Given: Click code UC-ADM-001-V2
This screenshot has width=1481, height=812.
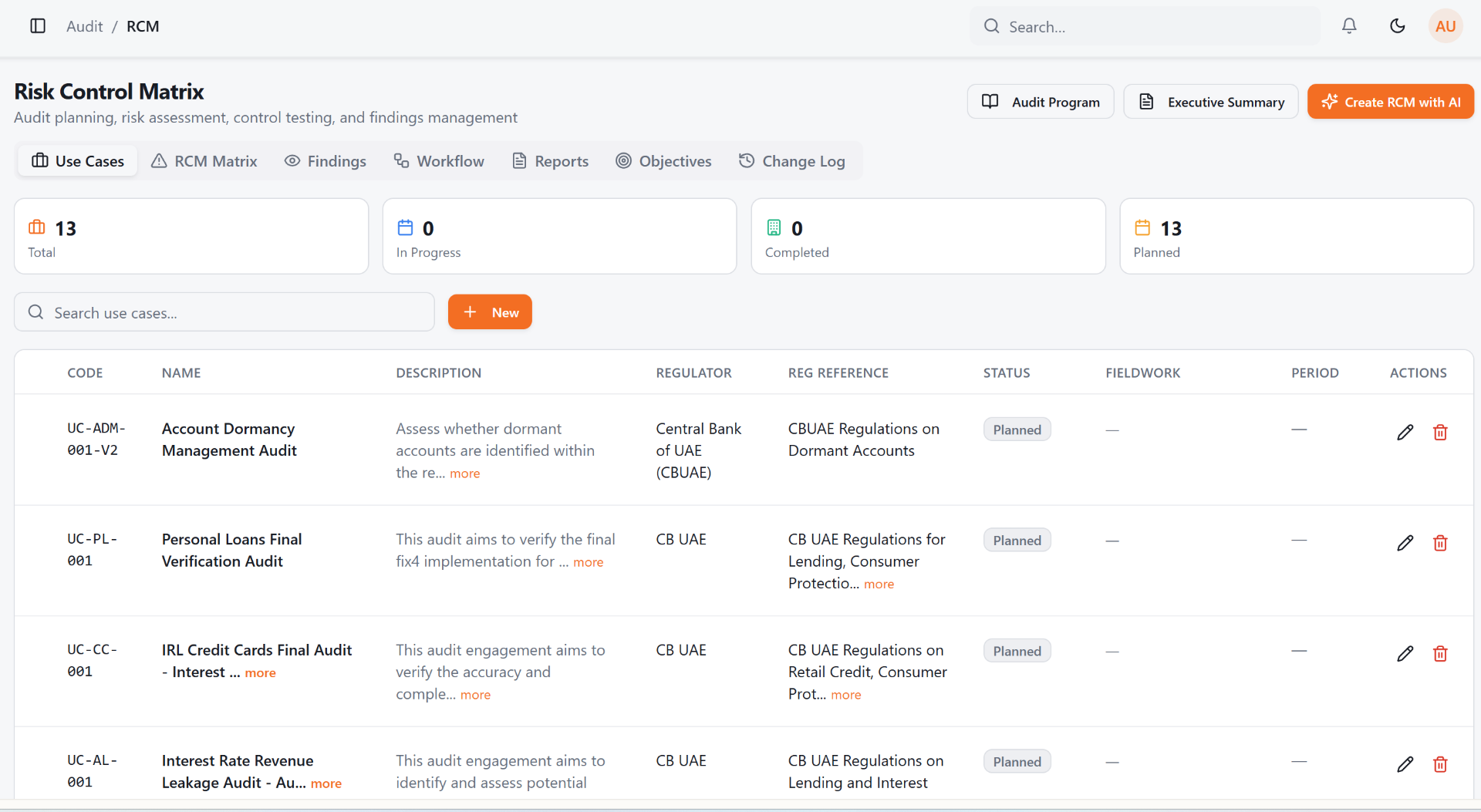Looking at the screenshot, I should (96, 439).
